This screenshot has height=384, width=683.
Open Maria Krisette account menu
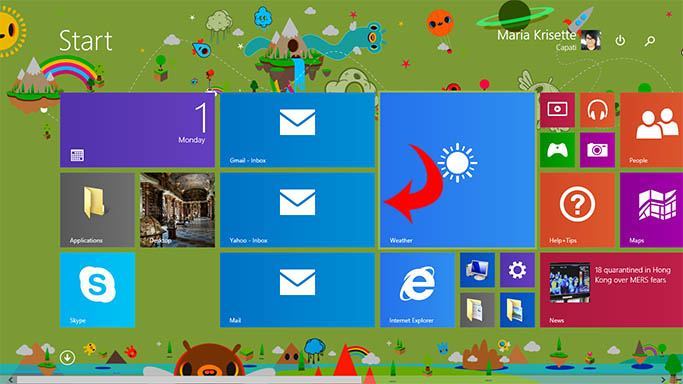549,40
